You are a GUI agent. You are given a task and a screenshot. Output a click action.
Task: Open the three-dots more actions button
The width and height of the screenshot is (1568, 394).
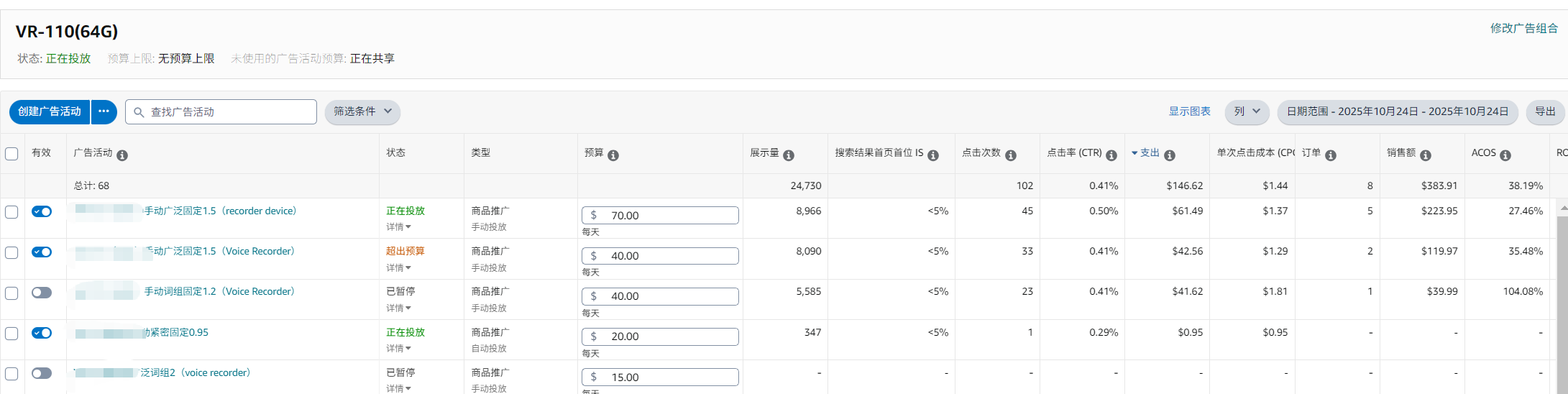(104, 111)
